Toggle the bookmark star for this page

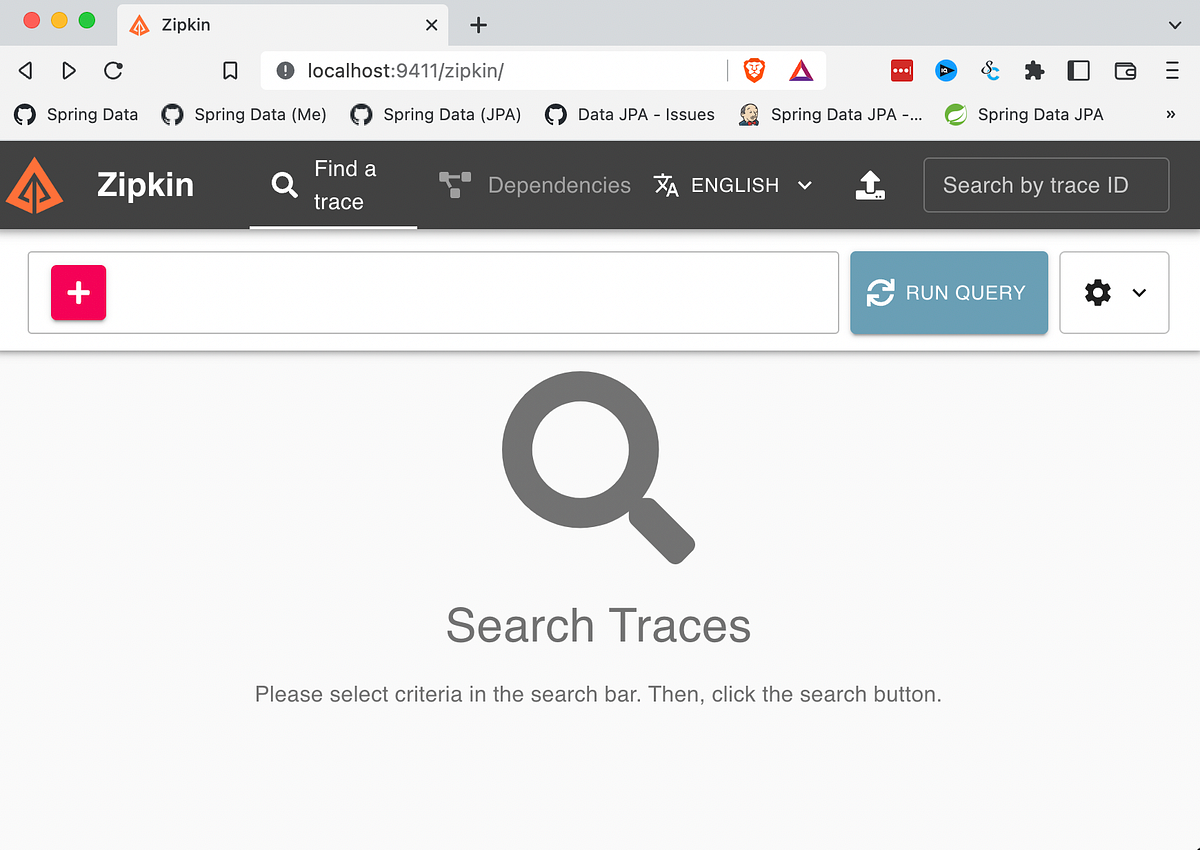(230, 70)
